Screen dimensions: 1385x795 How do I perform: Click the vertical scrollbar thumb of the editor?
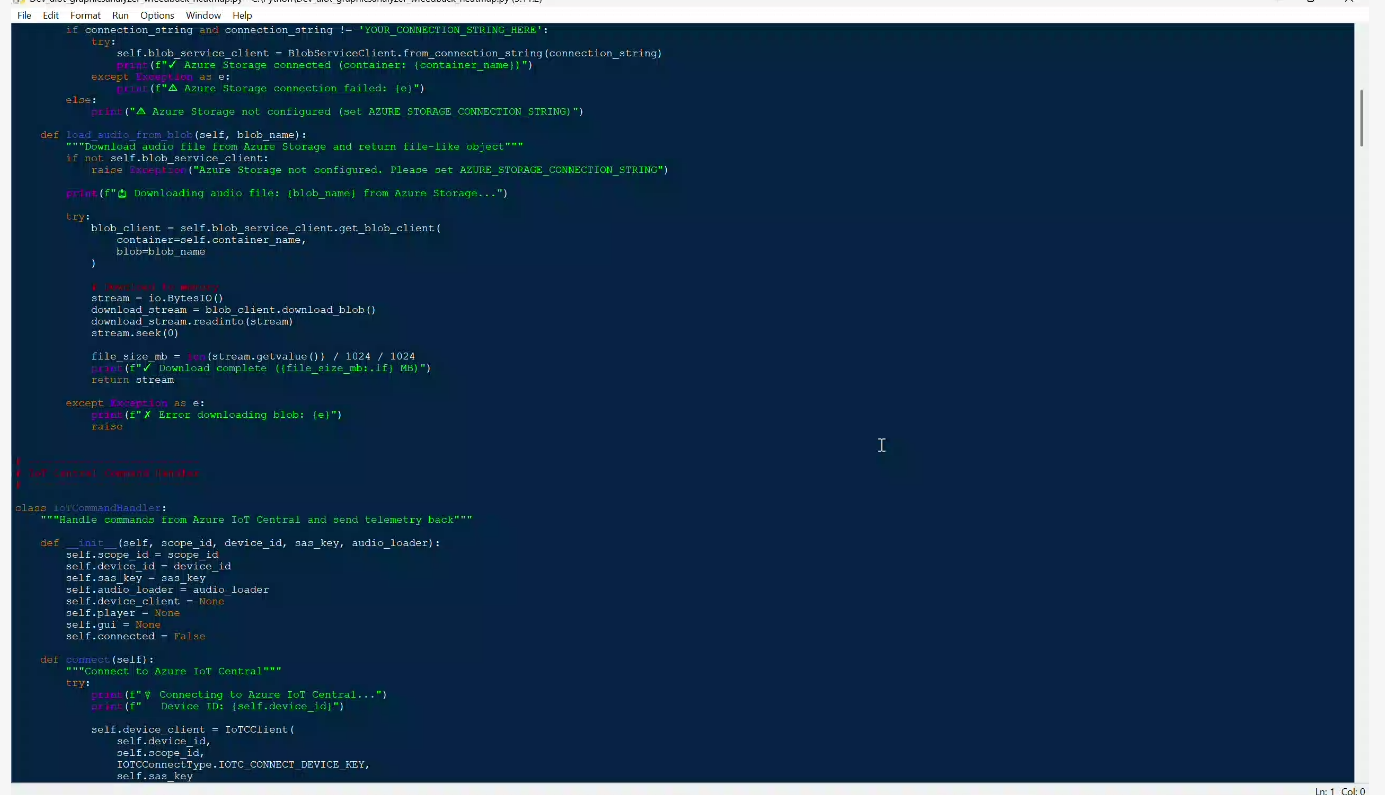coord(1361,118)
